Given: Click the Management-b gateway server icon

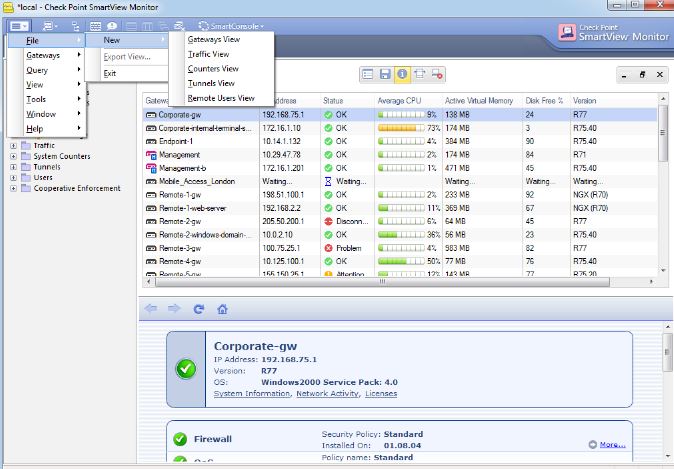Looking at the screenshot, I should (x=151, y=168).
